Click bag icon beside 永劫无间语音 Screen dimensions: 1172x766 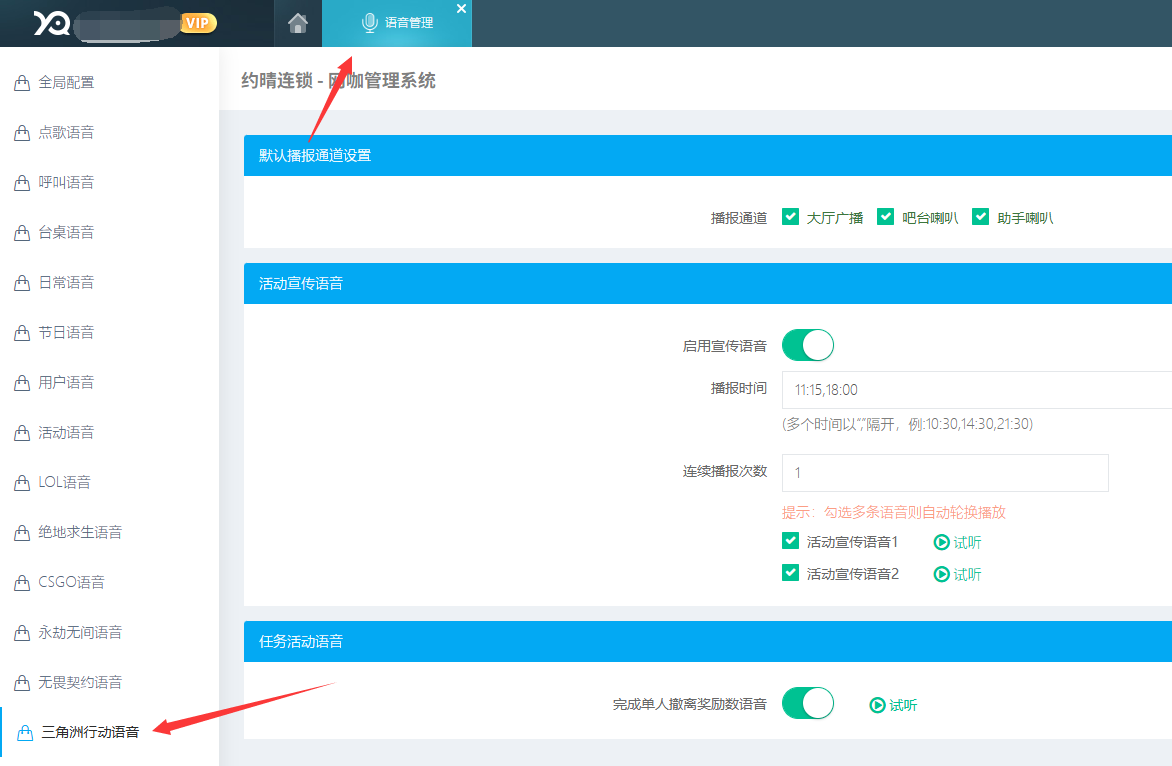(22, 633)
